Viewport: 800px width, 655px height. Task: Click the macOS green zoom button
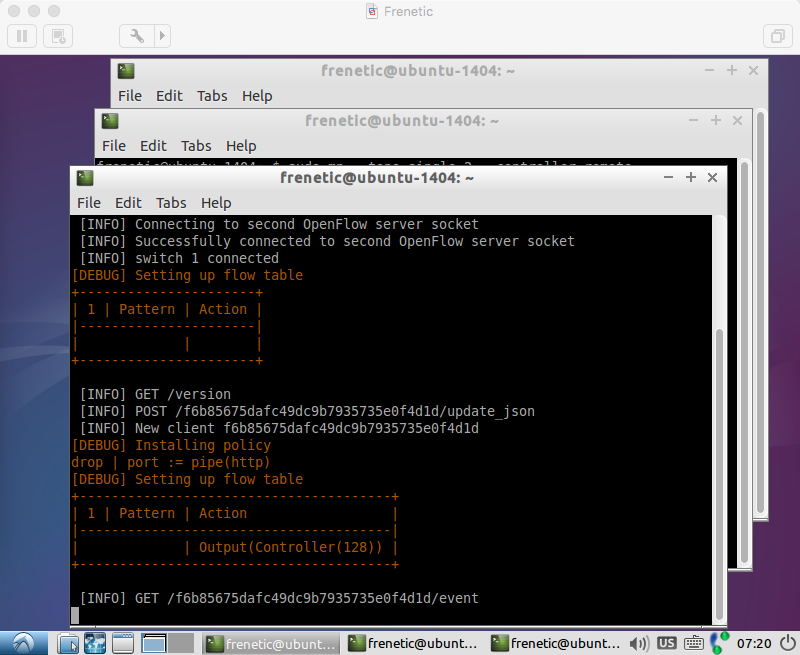[x=54, y=11]
